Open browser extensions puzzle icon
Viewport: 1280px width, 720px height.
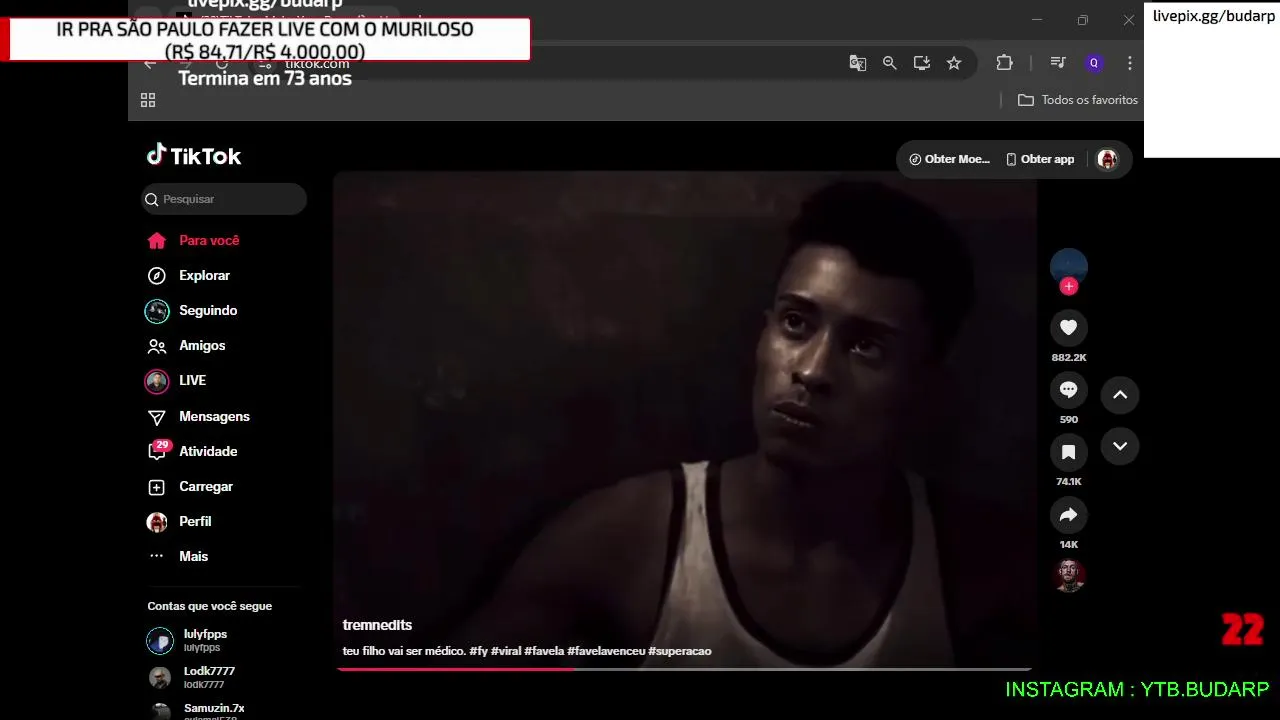click(1005, 63)
